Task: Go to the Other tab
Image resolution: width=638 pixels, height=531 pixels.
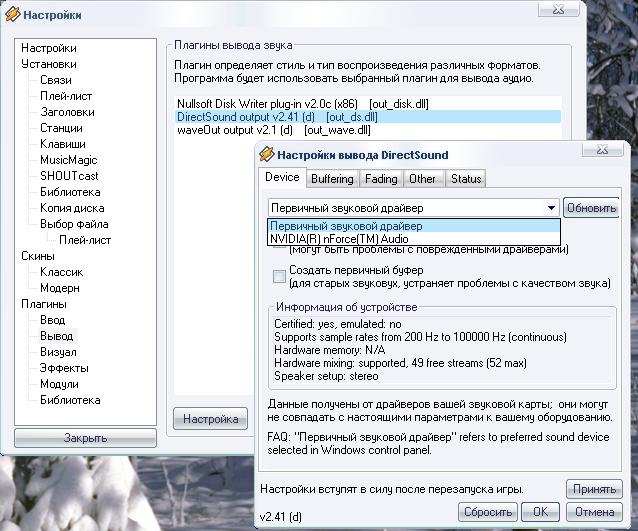Action: click(422, 179)
